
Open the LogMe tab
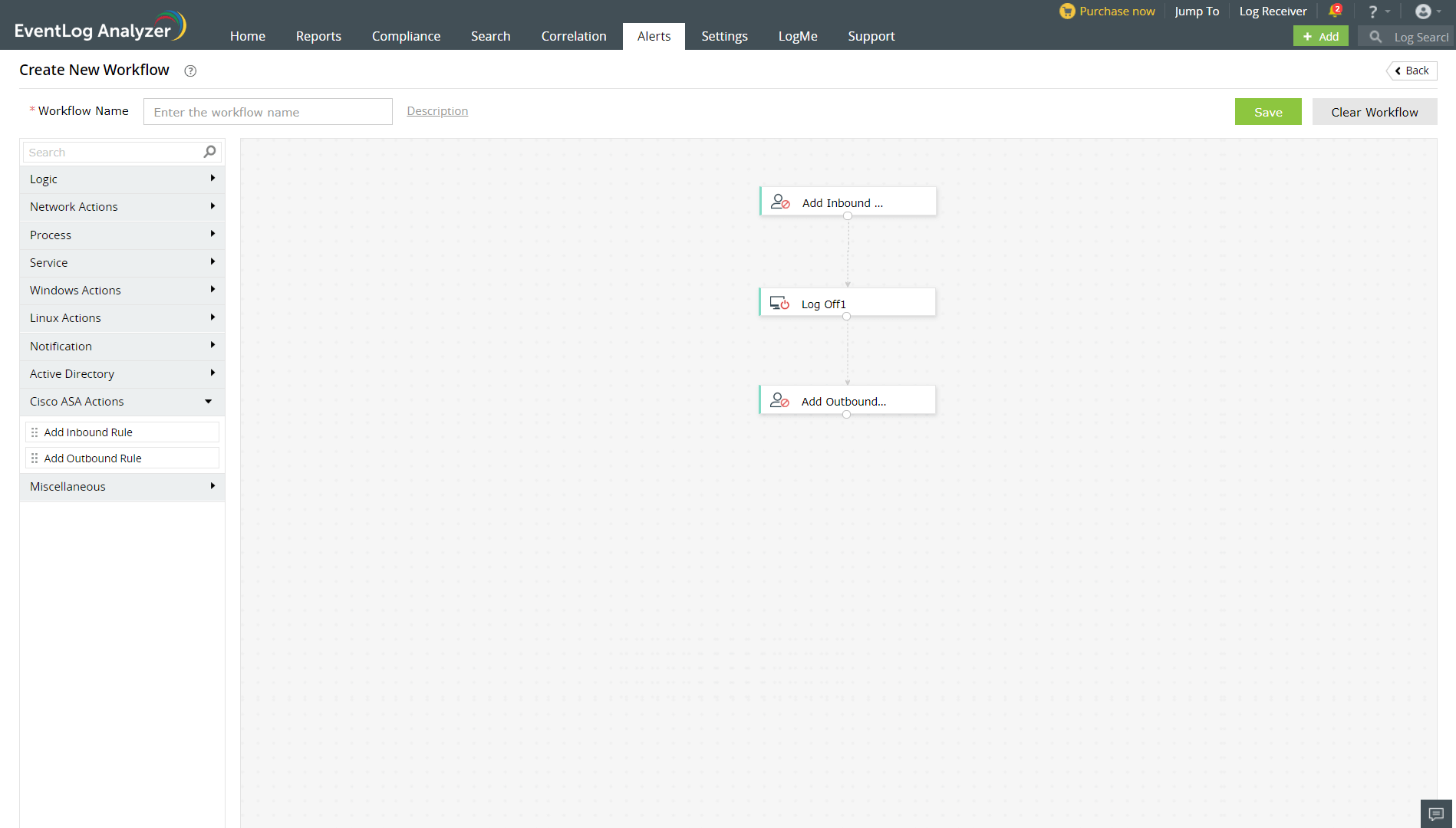[798, 36]
